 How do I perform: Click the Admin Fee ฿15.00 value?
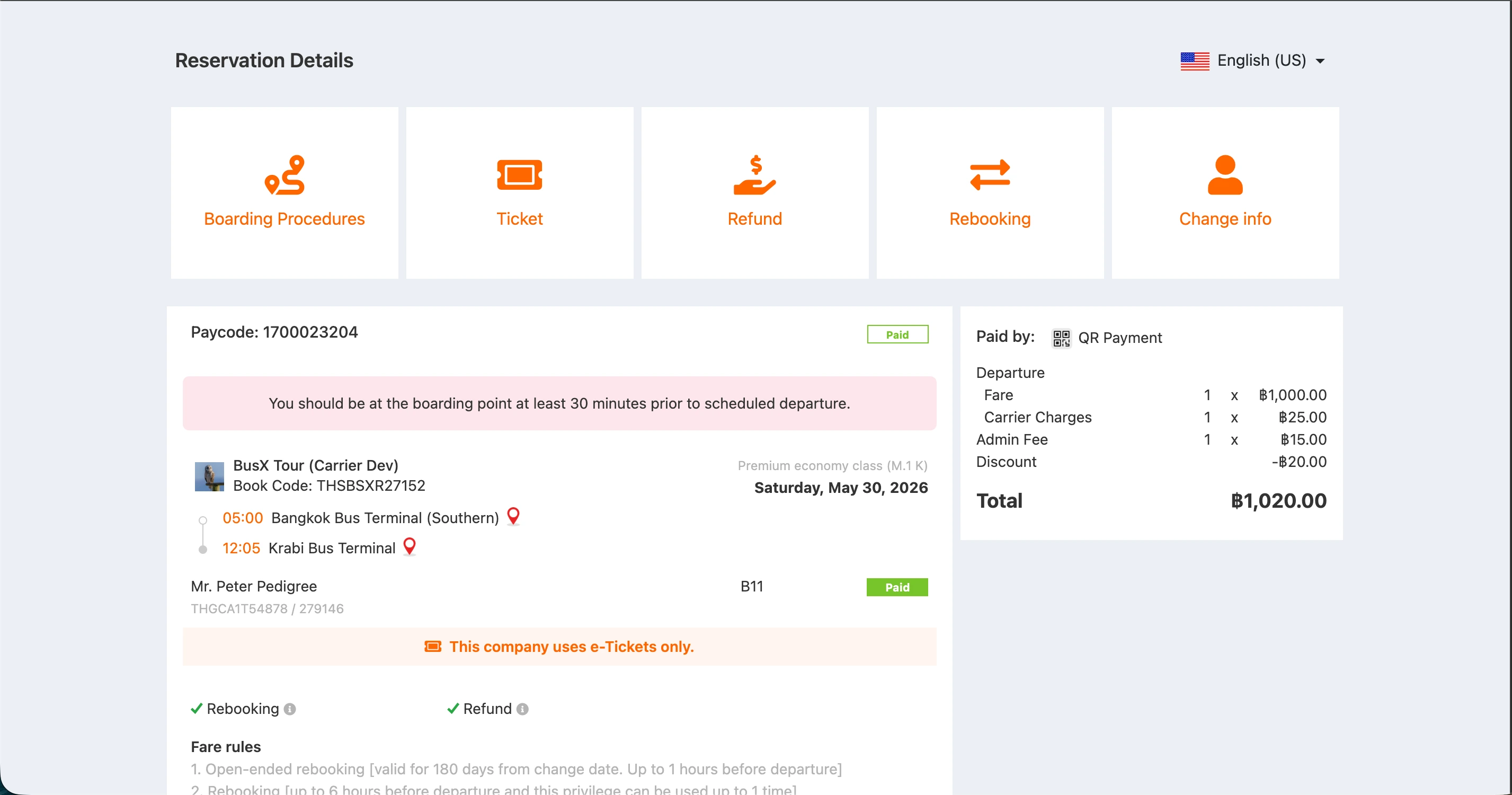1303,440
